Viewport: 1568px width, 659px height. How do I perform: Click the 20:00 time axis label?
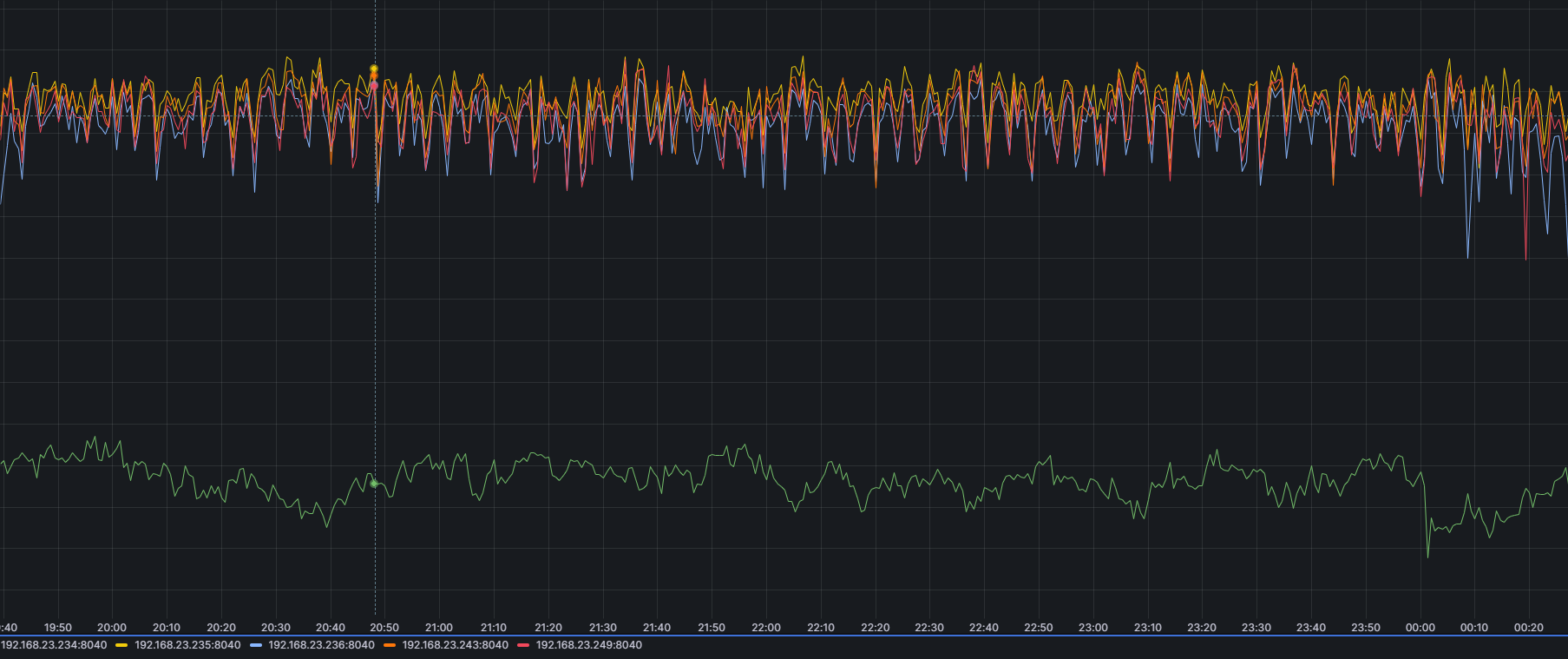pyautogui.click(x=112, y=628)
